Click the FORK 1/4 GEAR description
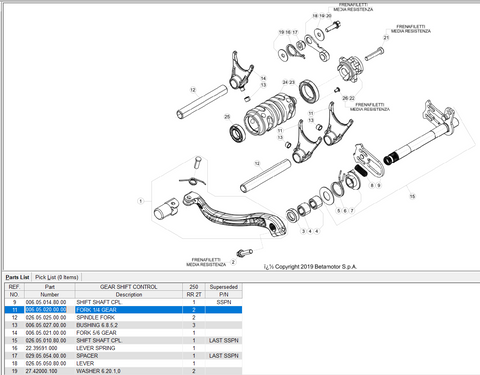The image size is (480, 375). [96, 310]
